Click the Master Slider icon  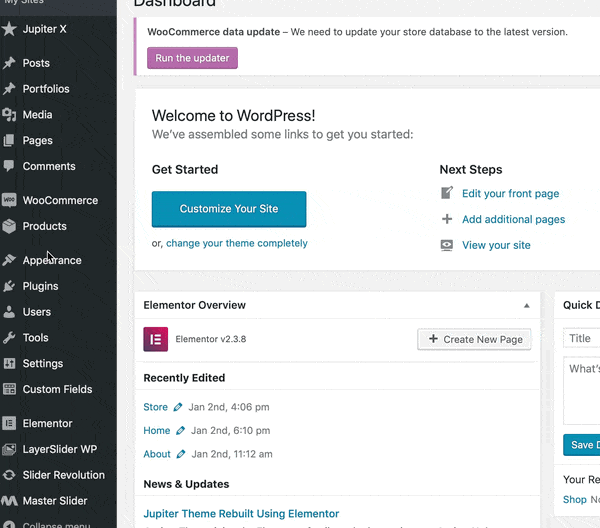pyautogui.click(x=9, y=501)
